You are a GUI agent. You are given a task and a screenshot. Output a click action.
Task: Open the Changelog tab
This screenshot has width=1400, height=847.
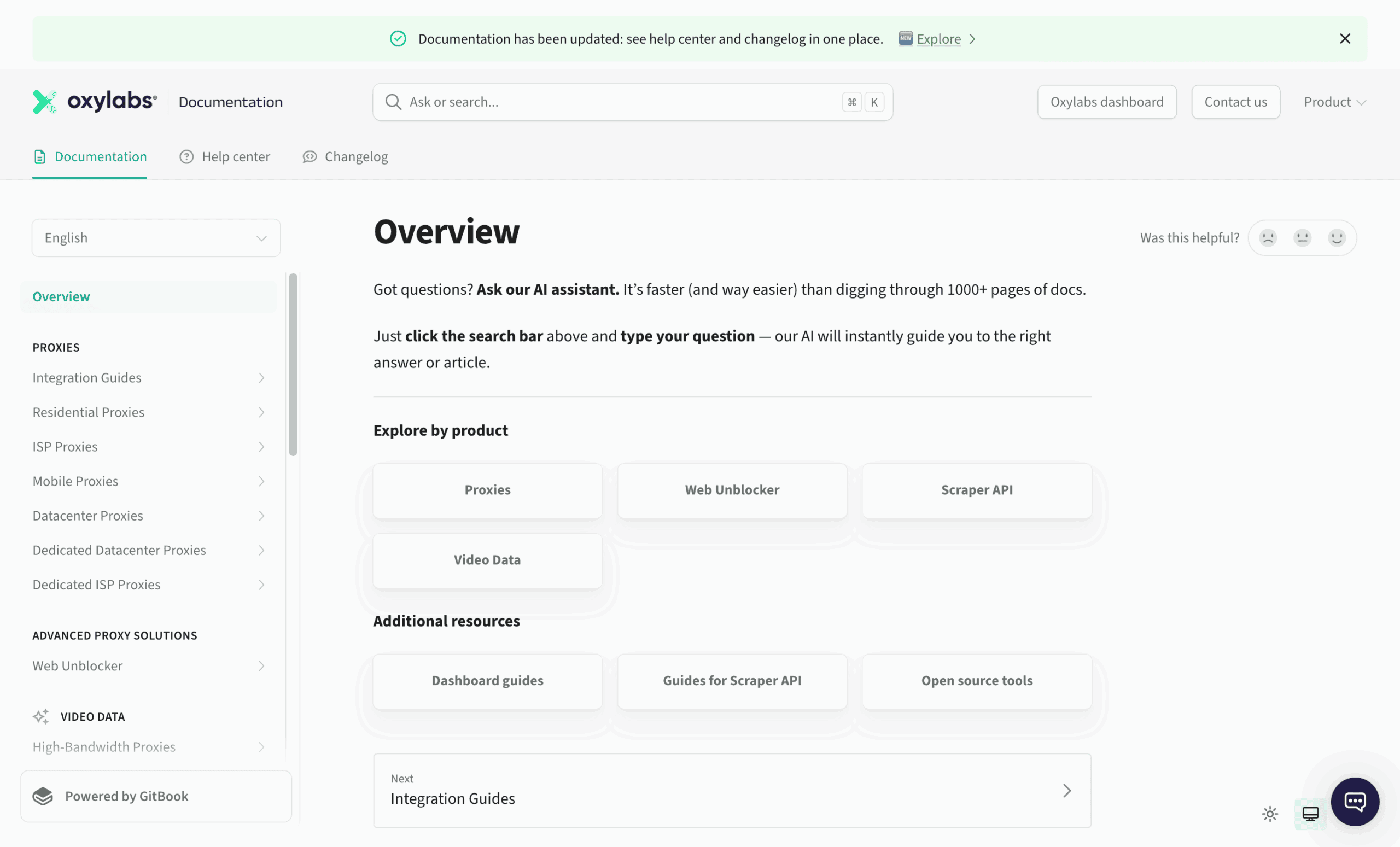(346, 156)
